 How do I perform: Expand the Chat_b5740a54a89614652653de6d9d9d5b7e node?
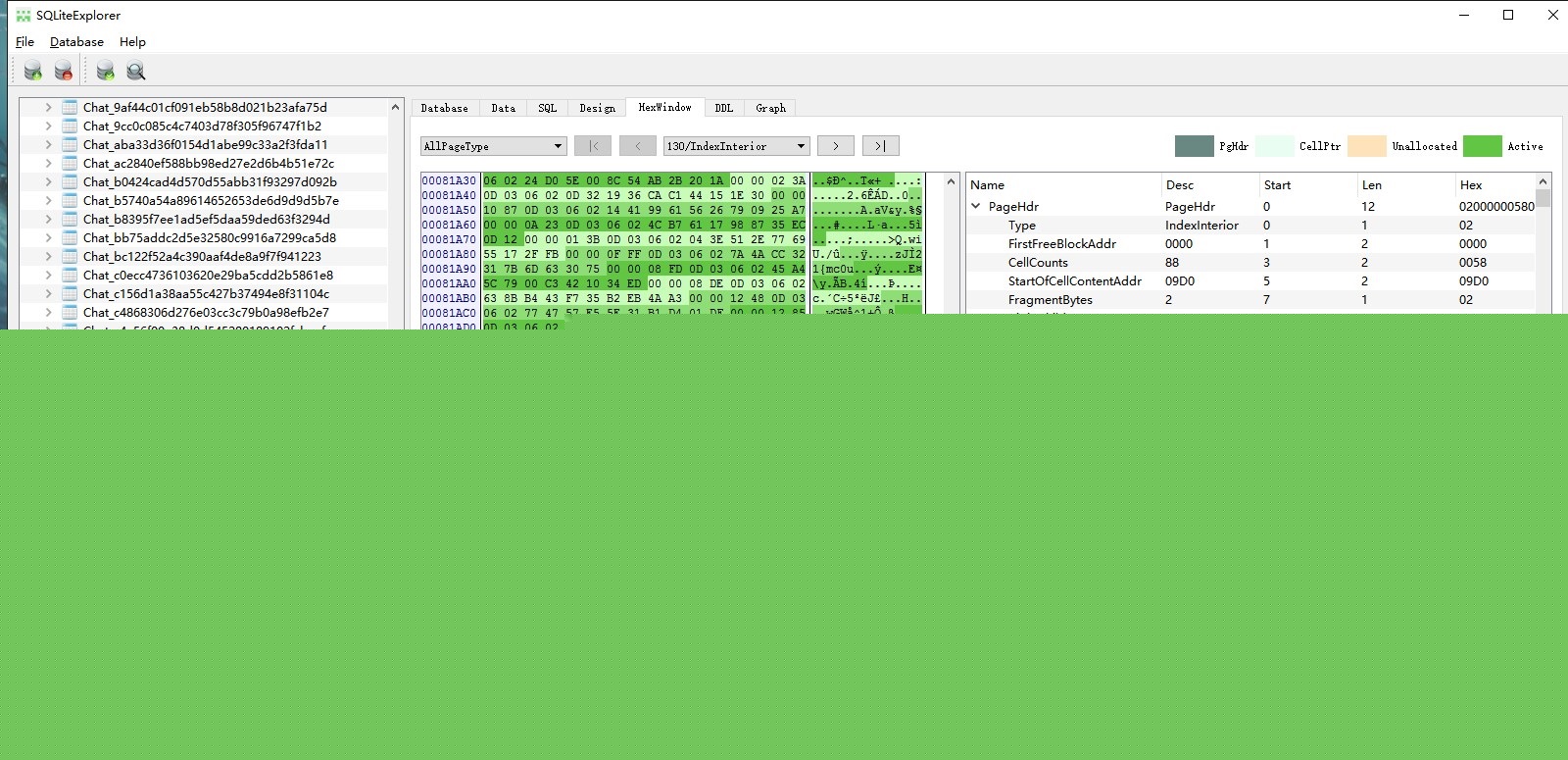point(48,201)
